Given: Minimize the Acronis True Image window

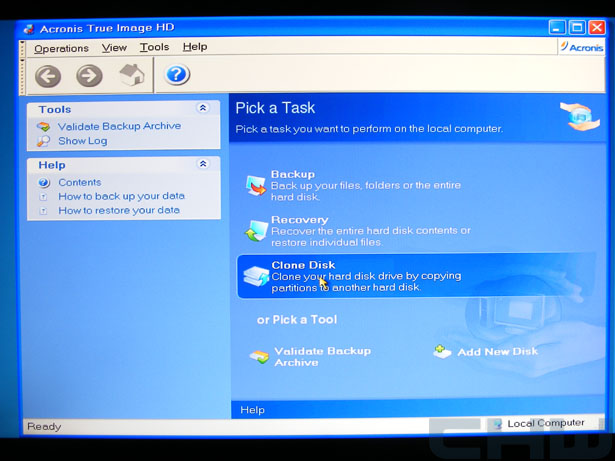Looking at the screenshot, I should [557, 28].
